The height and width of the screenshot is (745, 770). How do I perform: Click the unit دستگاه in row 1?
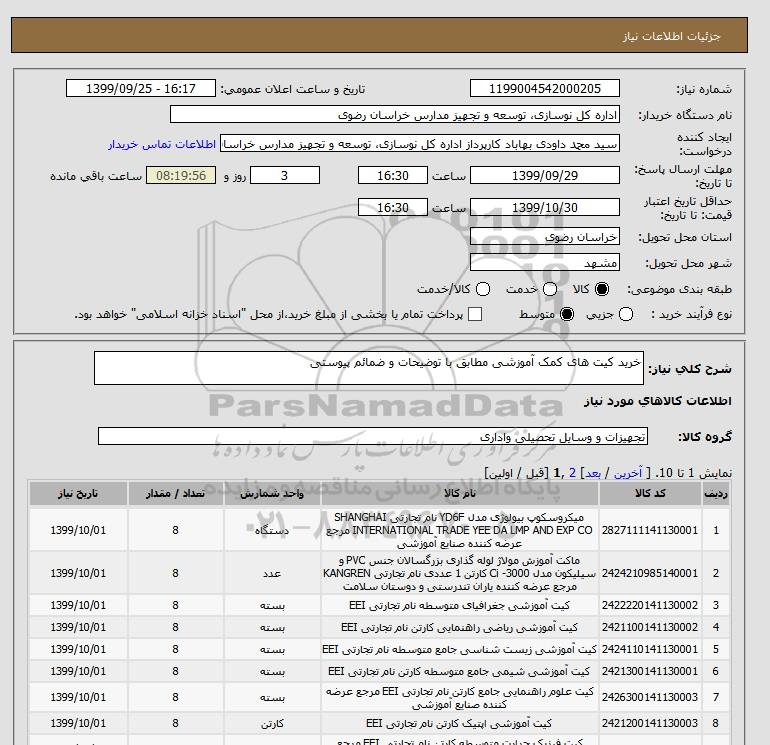point(272,530)
